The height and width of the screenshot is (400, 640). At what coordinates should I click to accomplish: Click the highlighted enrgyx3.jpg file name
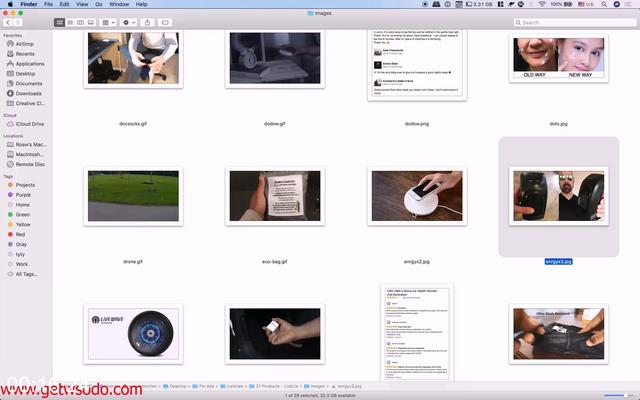click(x=558, y=262)
